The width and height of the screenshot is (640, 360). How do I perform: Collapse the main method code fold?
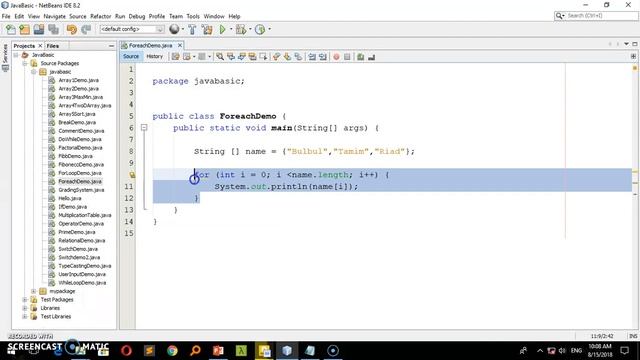[144, 128]
